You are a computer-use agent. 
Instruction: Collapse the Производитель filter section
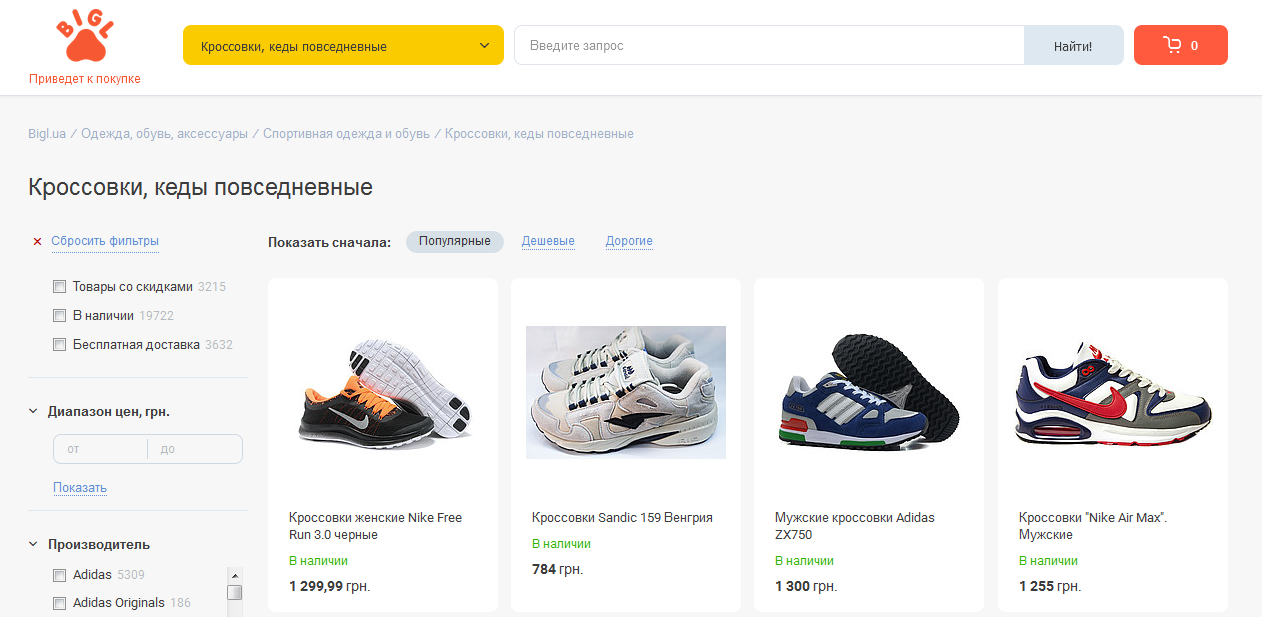pyautogui.click(x=34, y=544)
